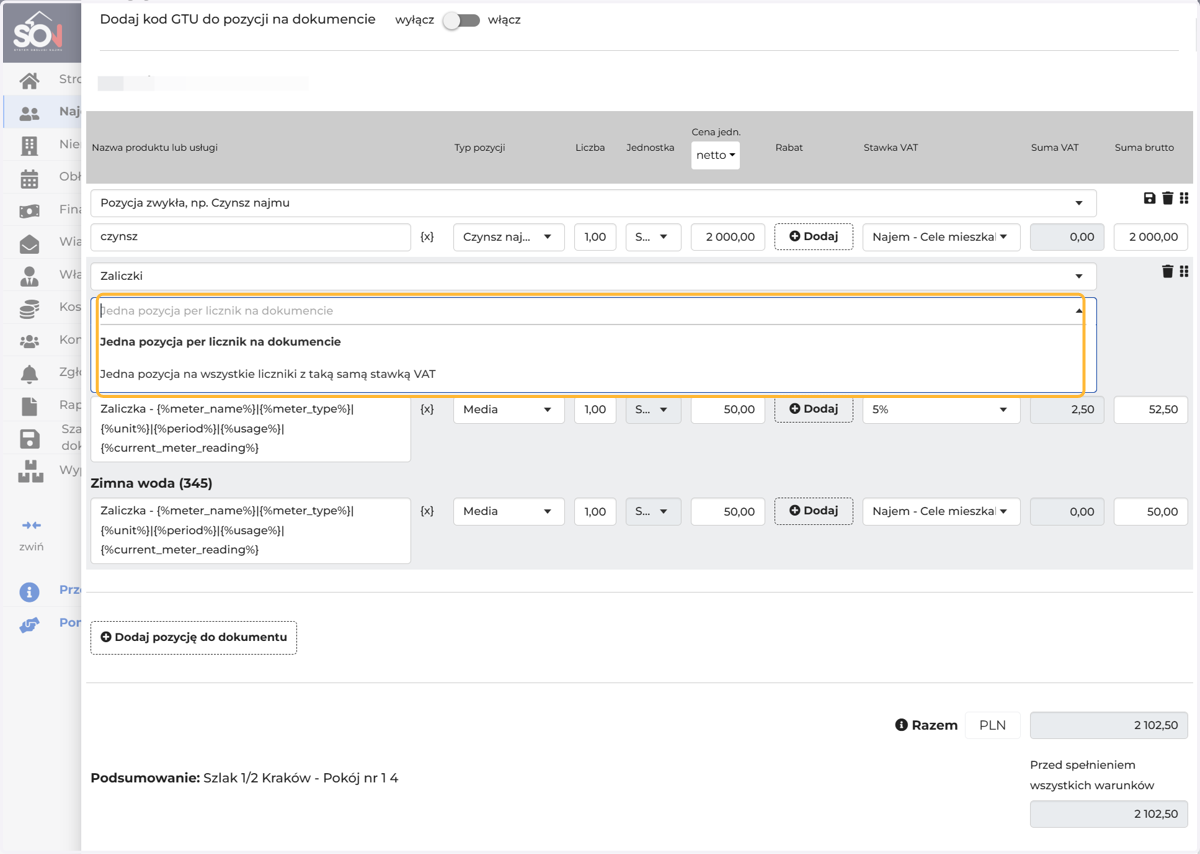Click the PLN currency box

[993, 725]
